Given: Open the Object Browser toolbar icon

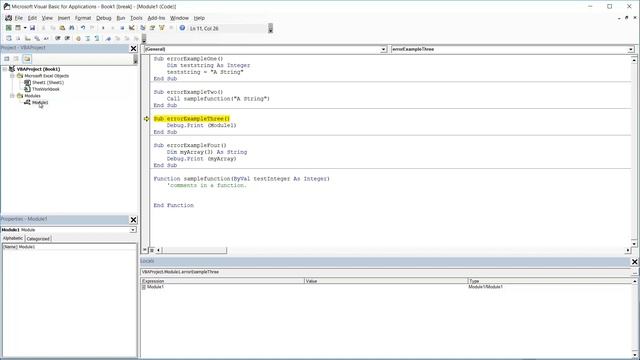Looking at the screenshot, I should tap(162, 28).
